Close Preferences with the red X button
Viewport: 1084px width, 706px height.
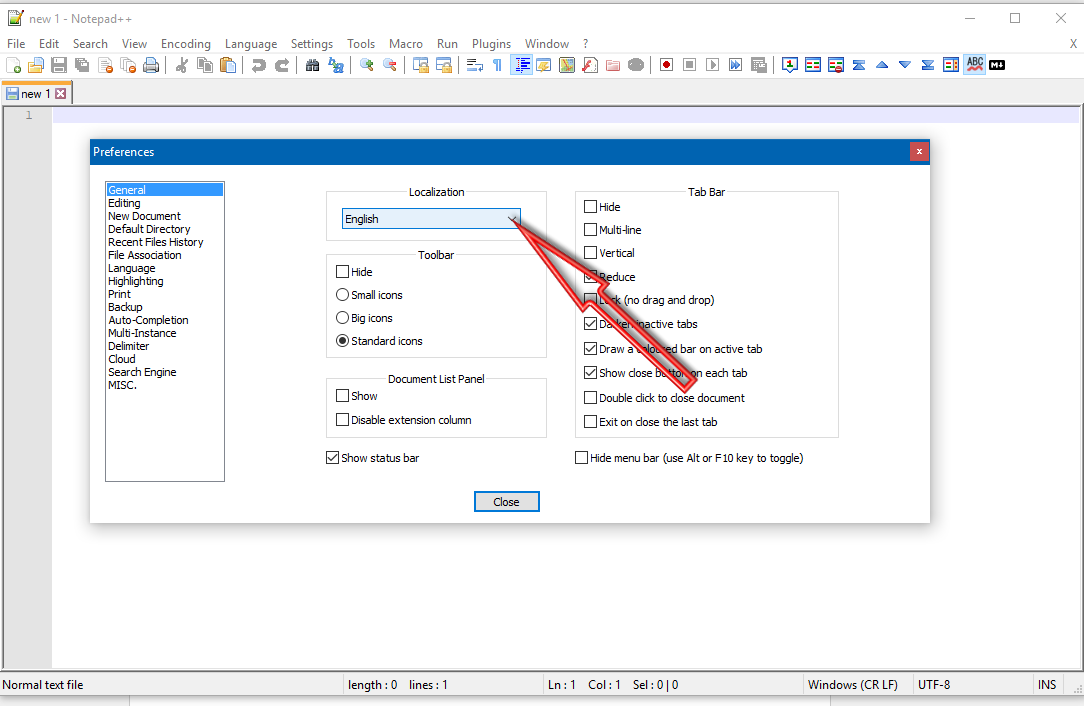point(919,151)
